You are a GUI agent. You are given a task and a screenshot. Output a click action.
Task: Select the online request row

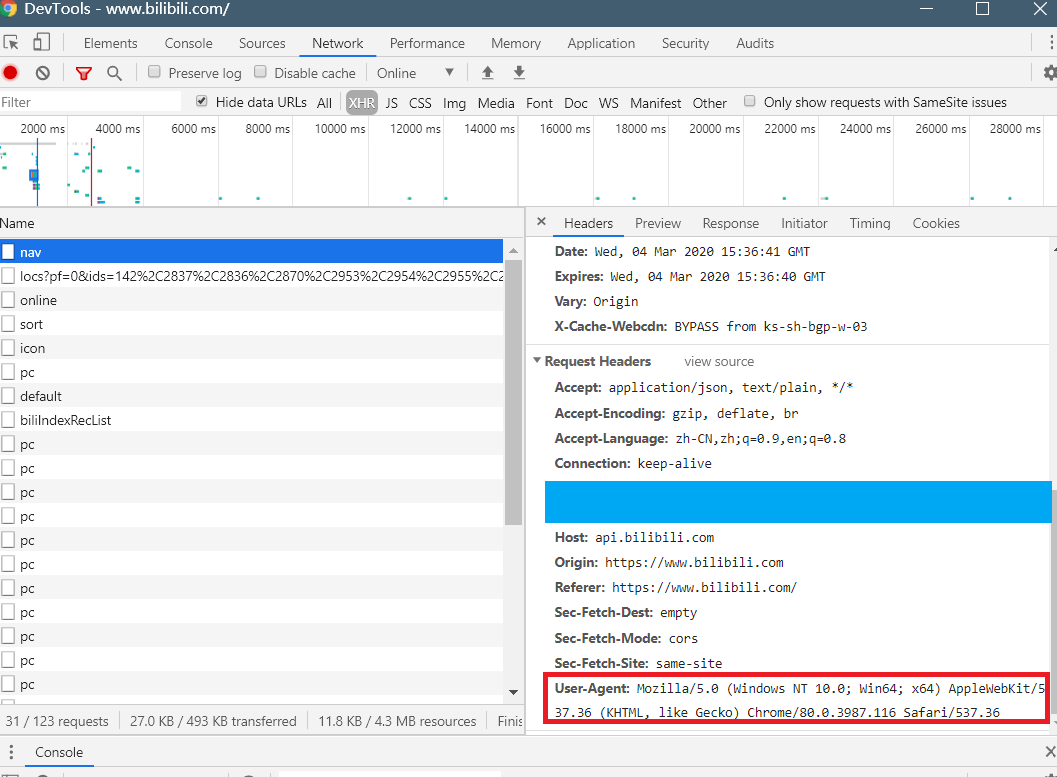tap(251, 300)
